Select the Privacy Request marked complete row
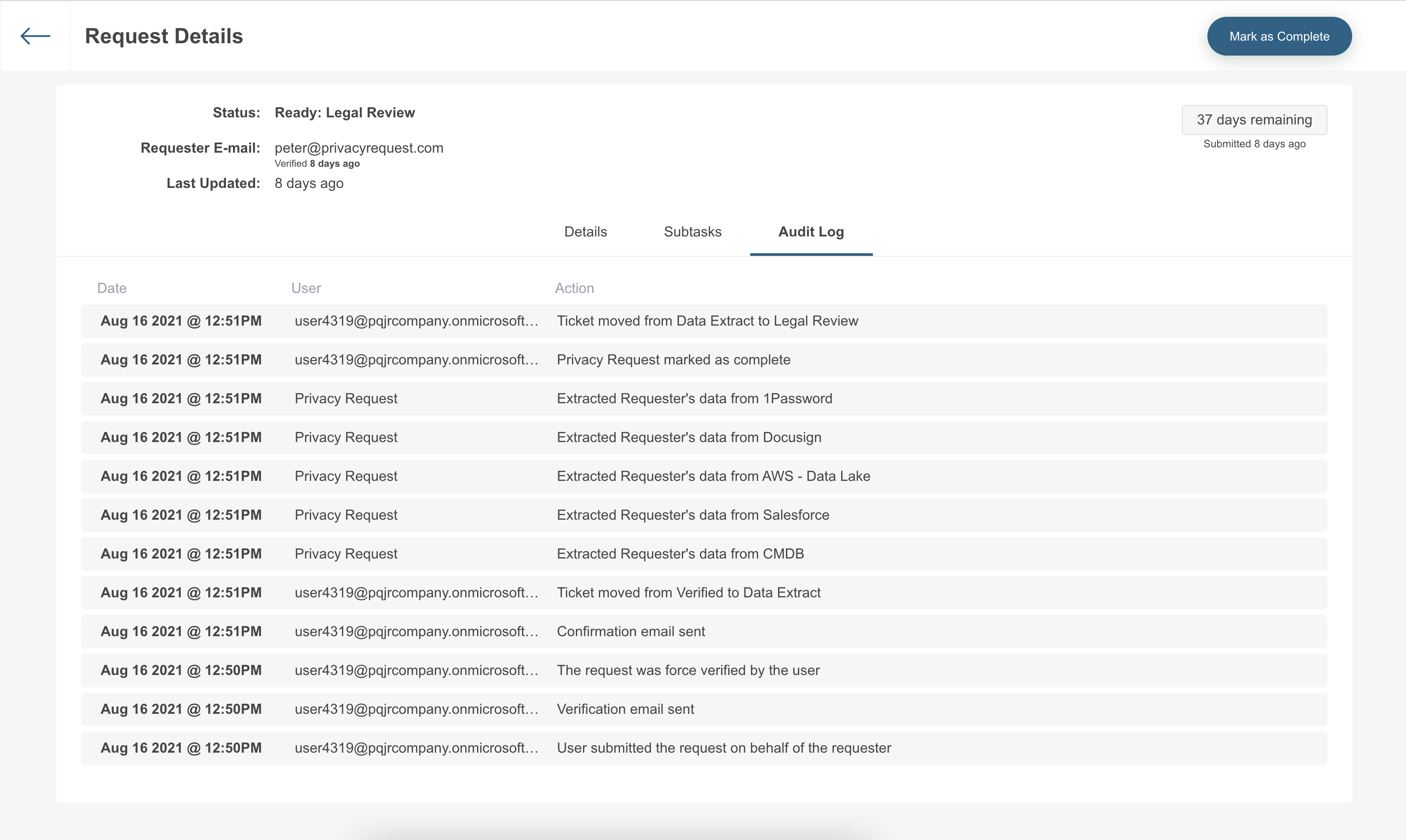Viewport: 1406px width, 840px height. coord(673,360)
